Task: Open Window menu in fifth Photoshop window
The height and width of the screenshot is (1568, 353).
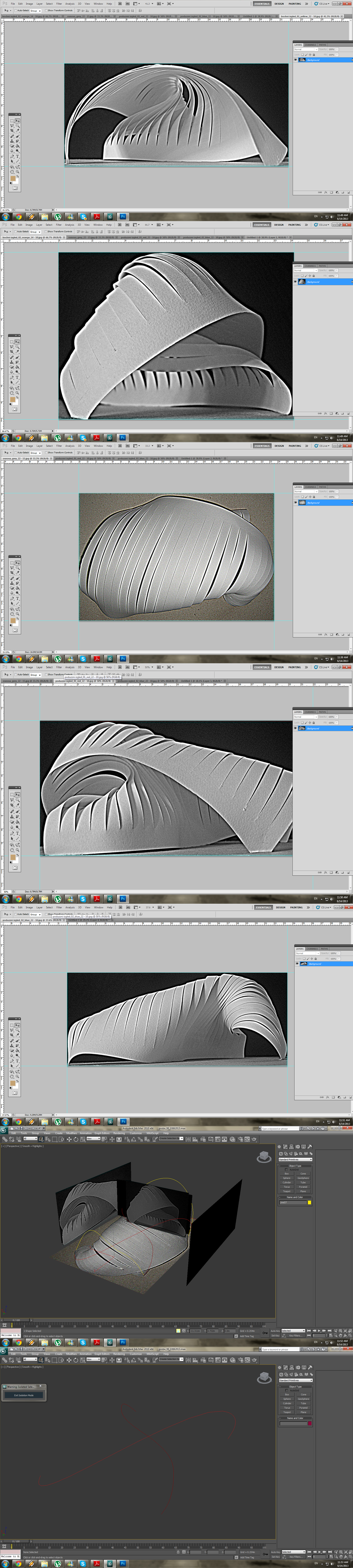Action: 99,907
